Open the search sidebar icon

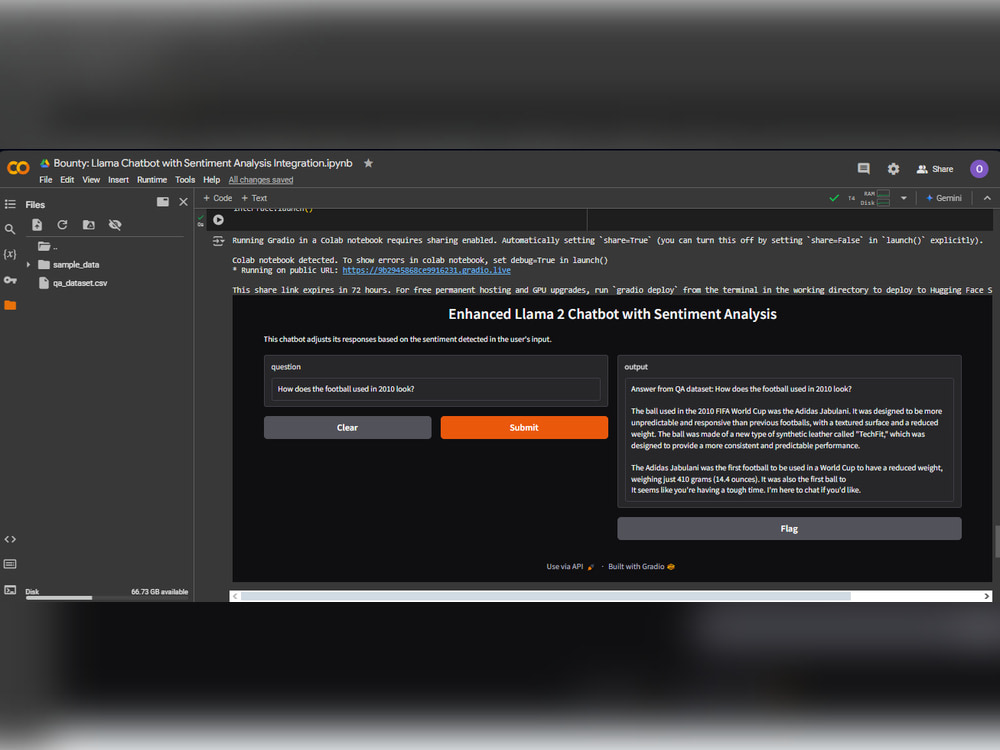pos(10,229)
